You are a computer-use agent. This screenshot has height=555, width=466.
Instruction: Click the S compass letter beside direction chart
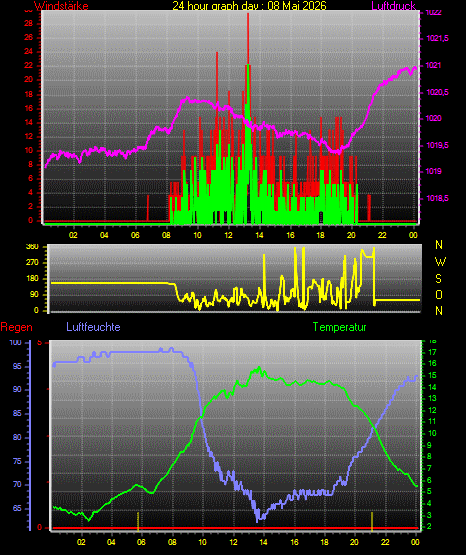438,279
